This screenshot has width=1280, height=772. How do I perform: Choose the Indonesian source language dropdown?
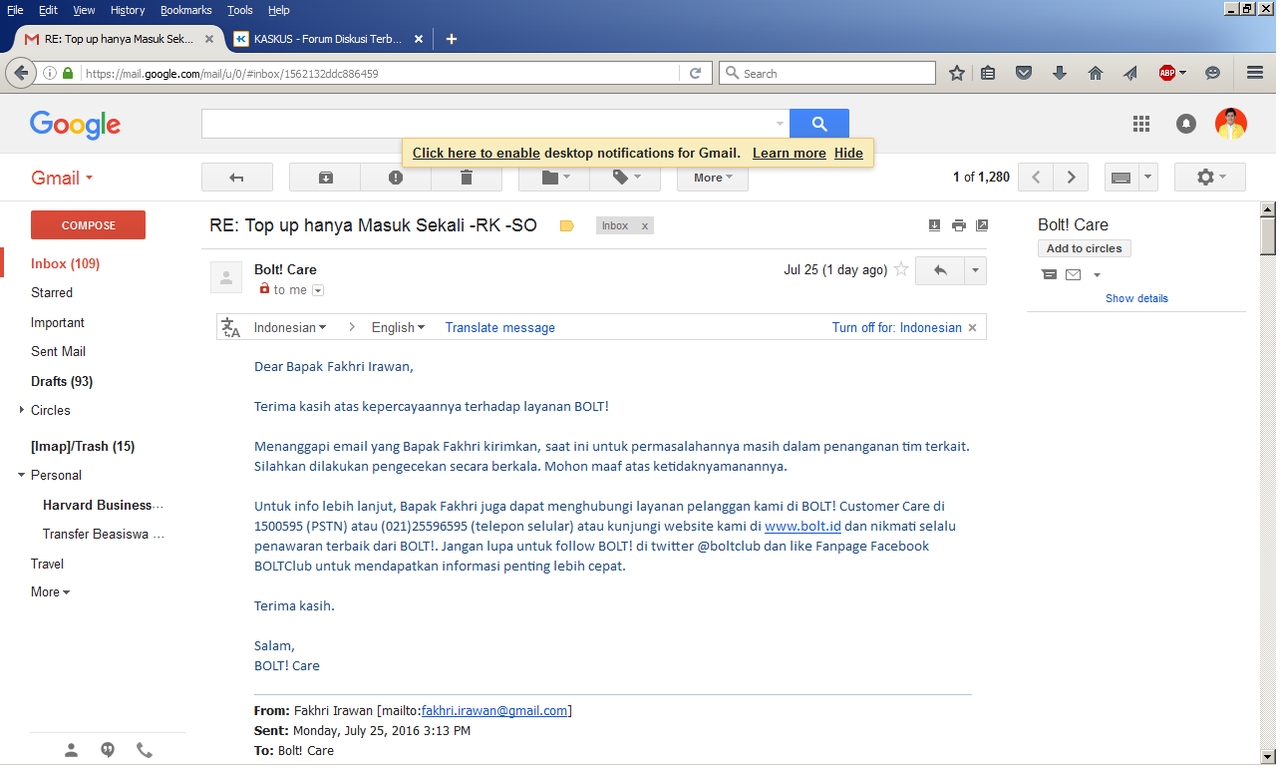tap(290, 327)
